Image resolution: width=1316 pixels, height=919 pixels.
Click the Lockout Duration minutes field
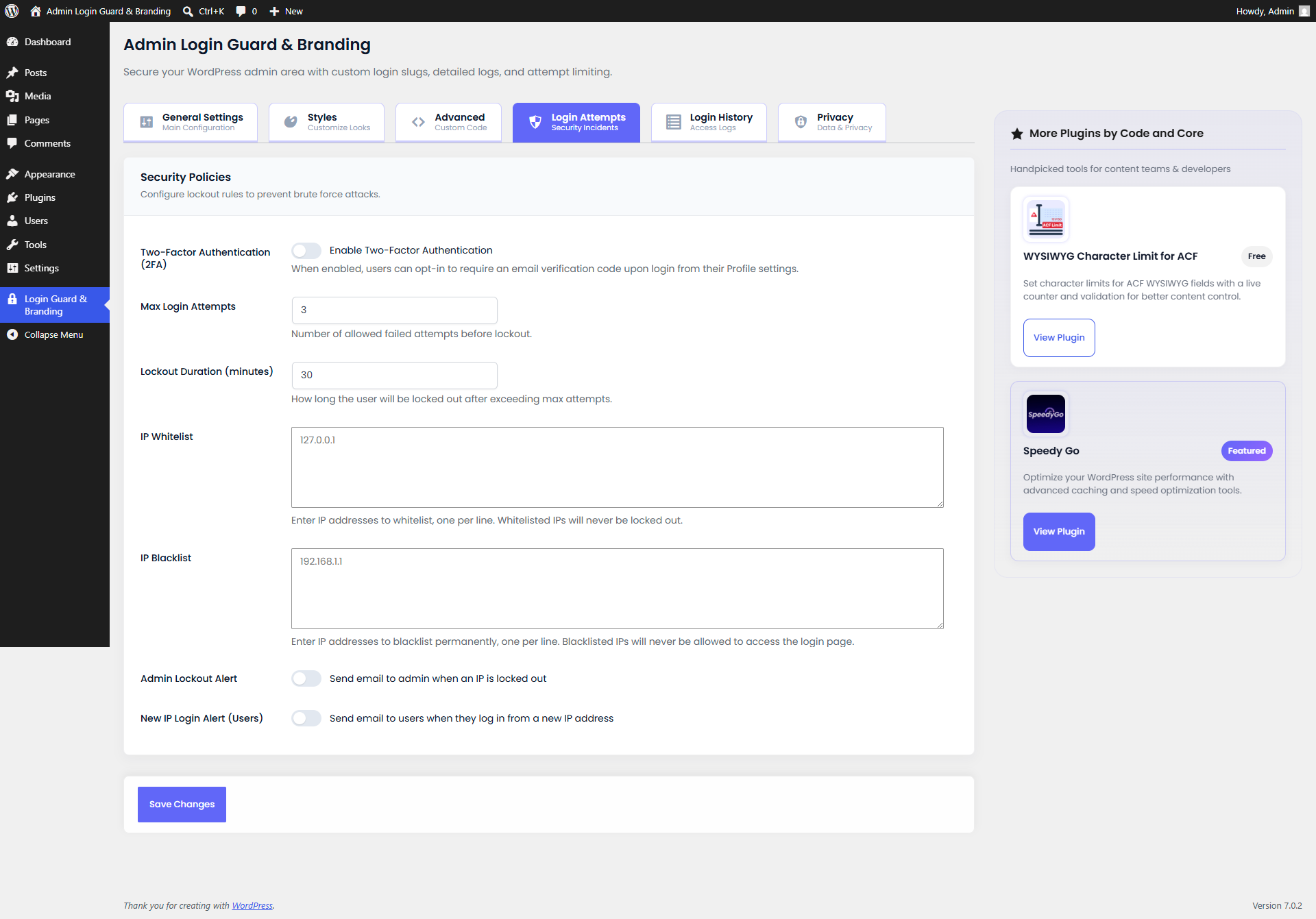click(394, 376)
